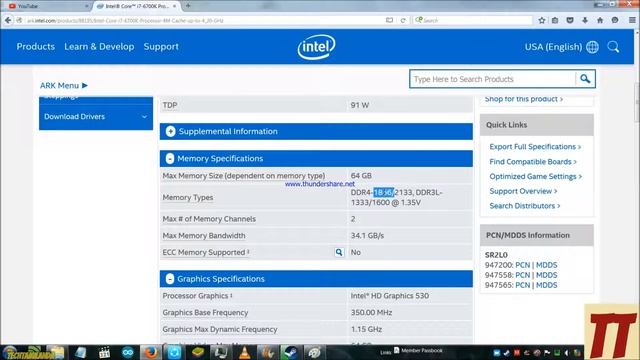Click the Pocket icon in the toolbar
640x360 pixels.
coord(570,20)
